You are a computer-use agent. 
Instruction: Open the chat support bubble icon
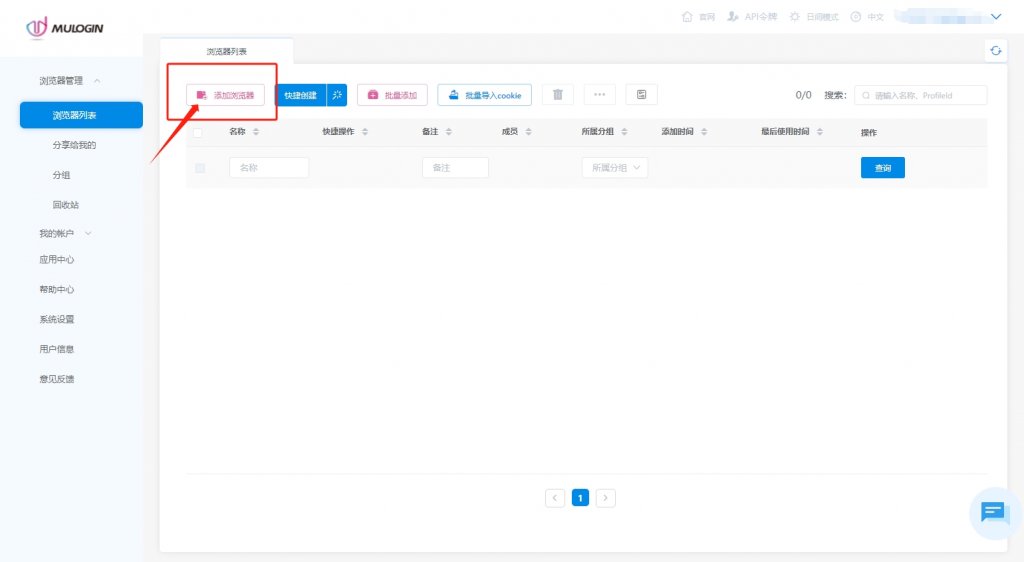tap(993, 512)
